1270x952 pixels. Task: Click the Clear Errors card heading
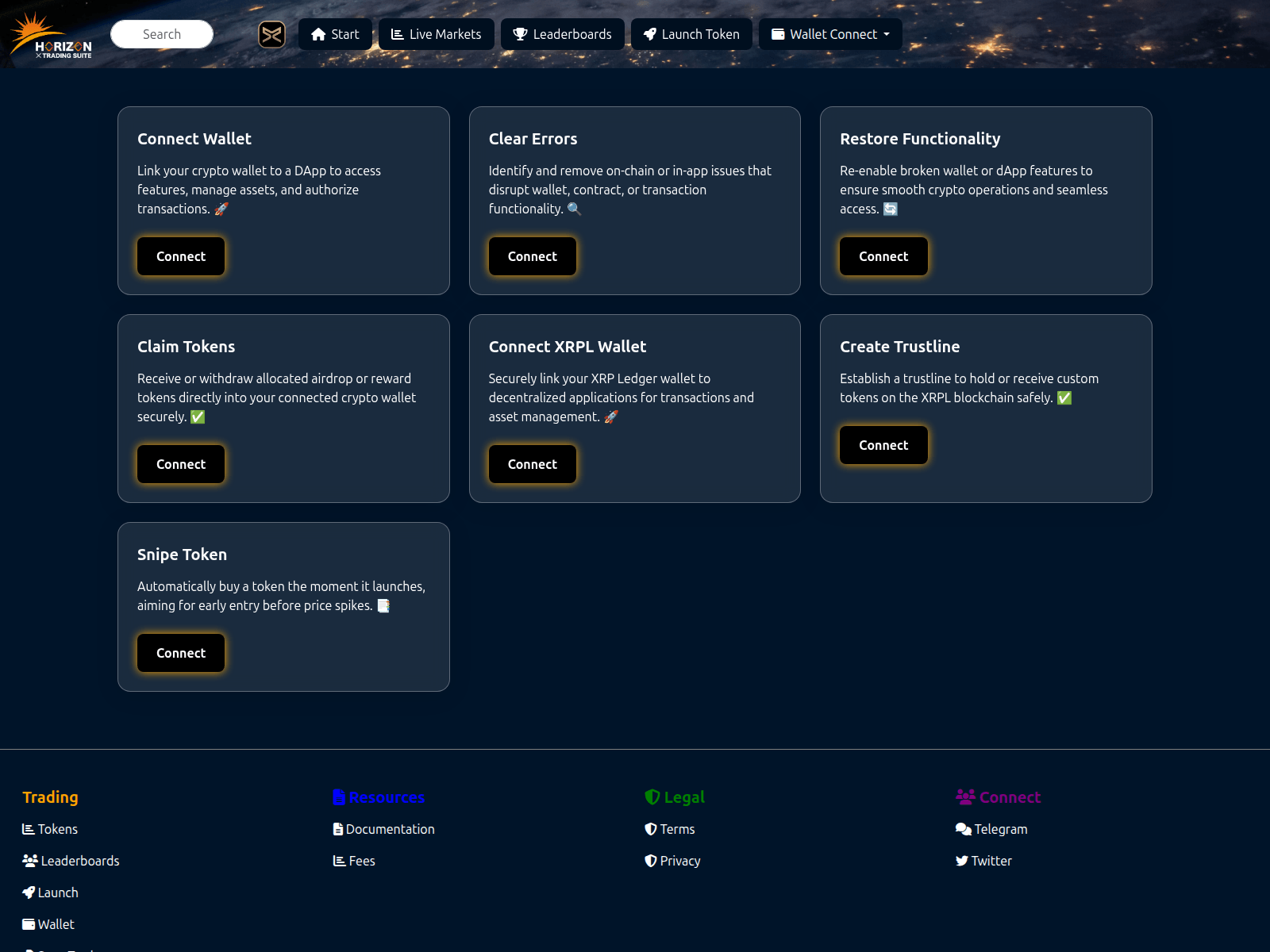pyautogui.click(x=533, y=139)
